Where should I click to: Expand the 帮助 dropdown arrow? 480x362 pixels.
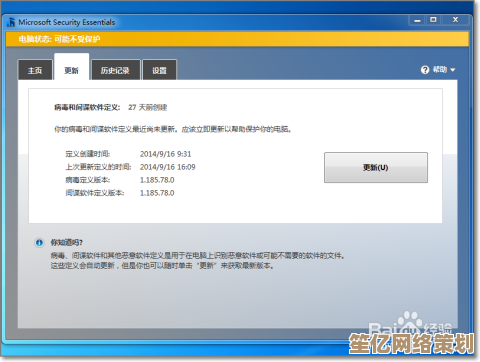click(x=453, y=70)
